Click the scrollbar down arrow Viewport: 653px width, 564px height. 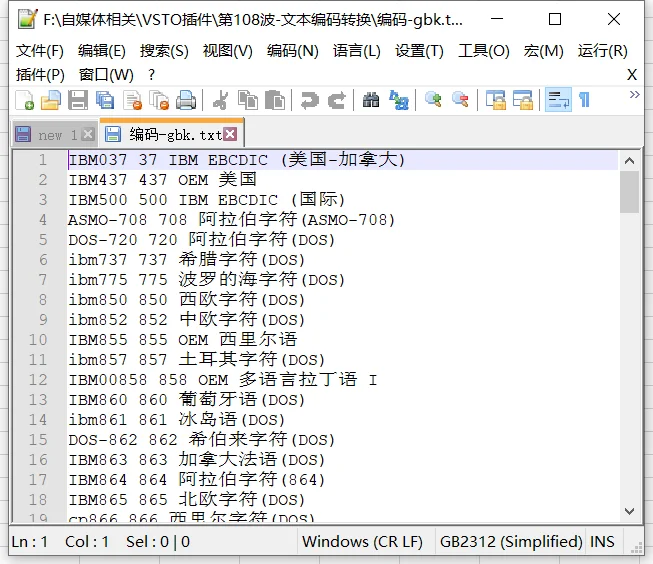pyautogui.click(x=629, y=511)
